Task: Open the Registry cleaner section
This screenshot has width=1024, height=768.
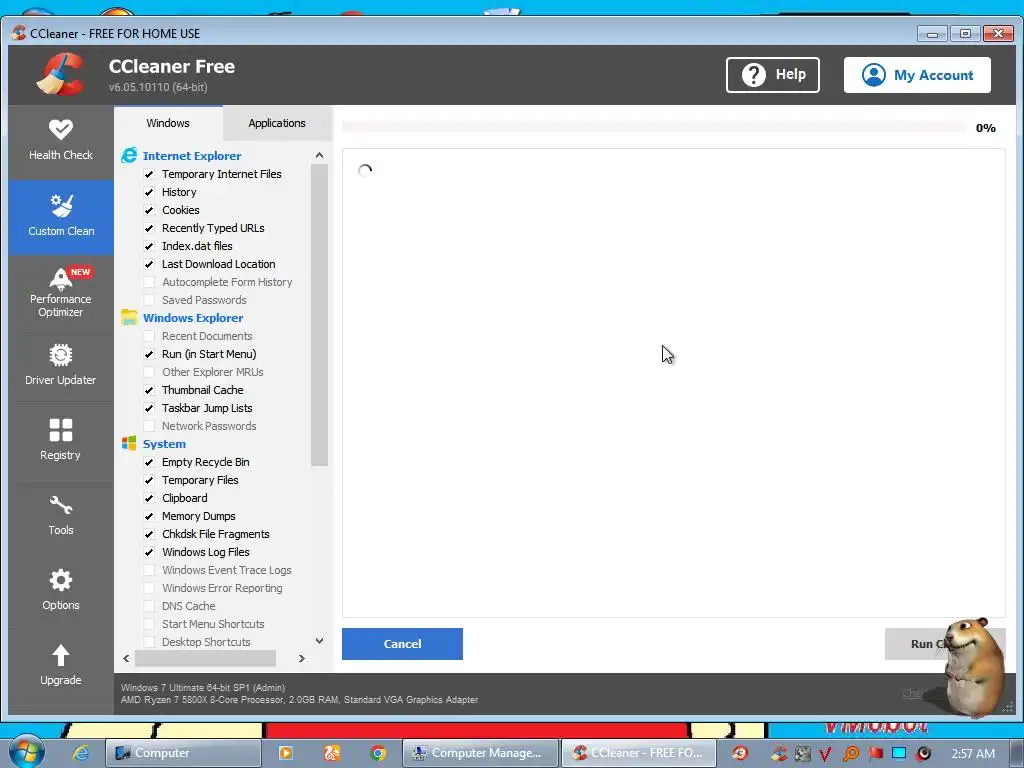Action: (61, 441)
